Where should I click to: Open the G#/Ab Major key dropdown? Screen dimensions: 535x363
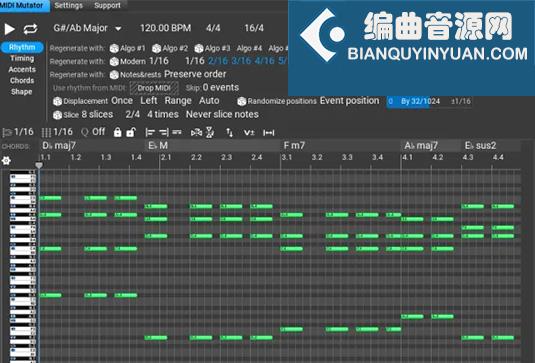[87, 28]
